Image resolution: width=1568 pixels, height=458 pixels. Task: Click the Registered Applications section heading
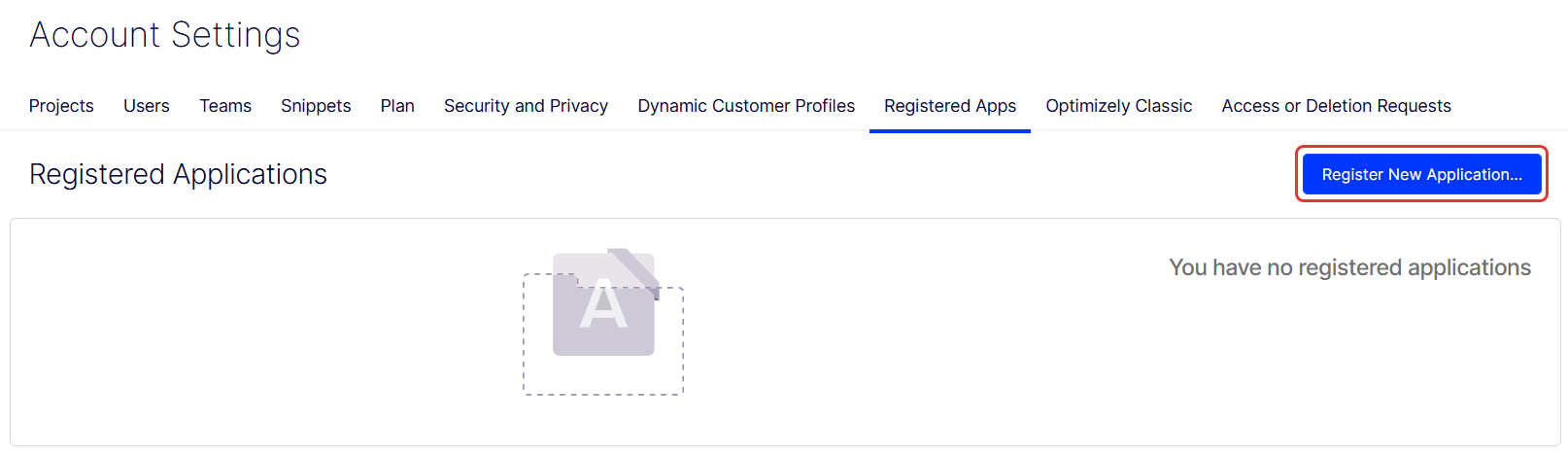(179, 174)
